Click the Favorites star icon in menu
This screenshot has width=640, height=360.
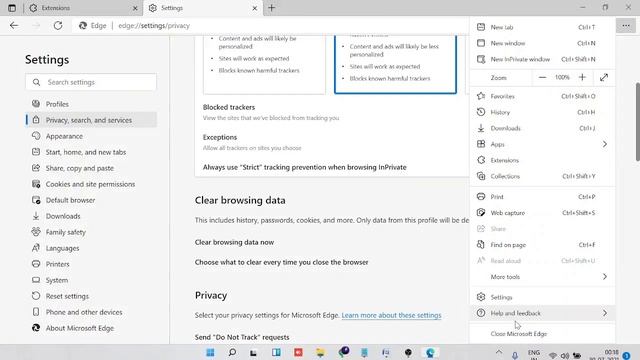pyautogui.click(x=481, y=96)
